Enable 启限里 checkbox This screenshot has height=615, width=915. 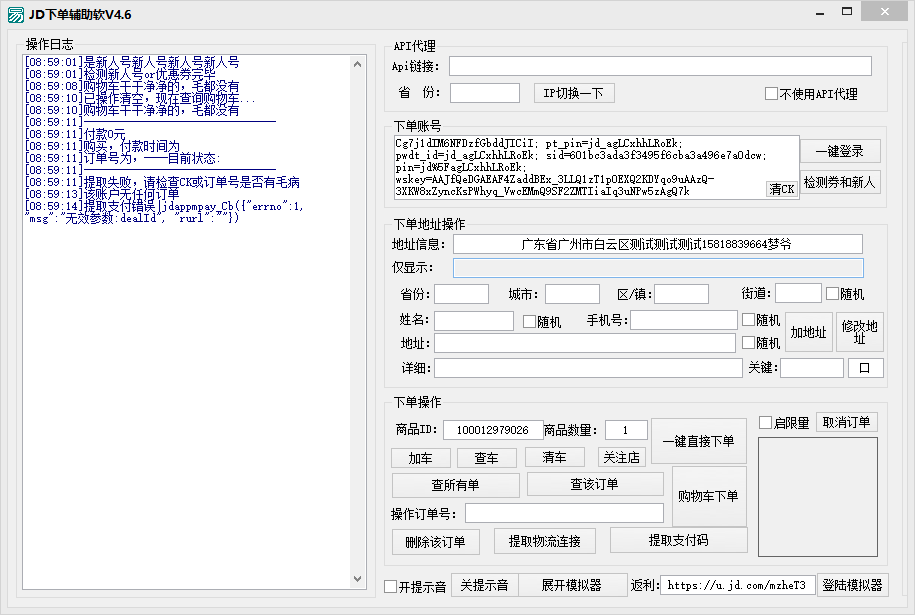(x=765, y=423)
